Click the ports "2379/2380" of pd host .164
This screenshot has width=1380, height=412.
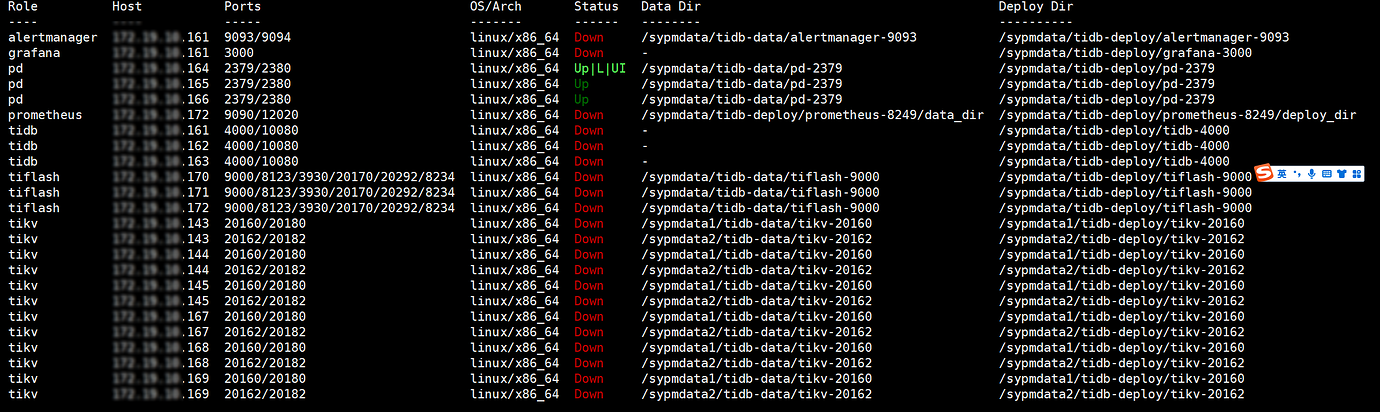pos(258,68)
